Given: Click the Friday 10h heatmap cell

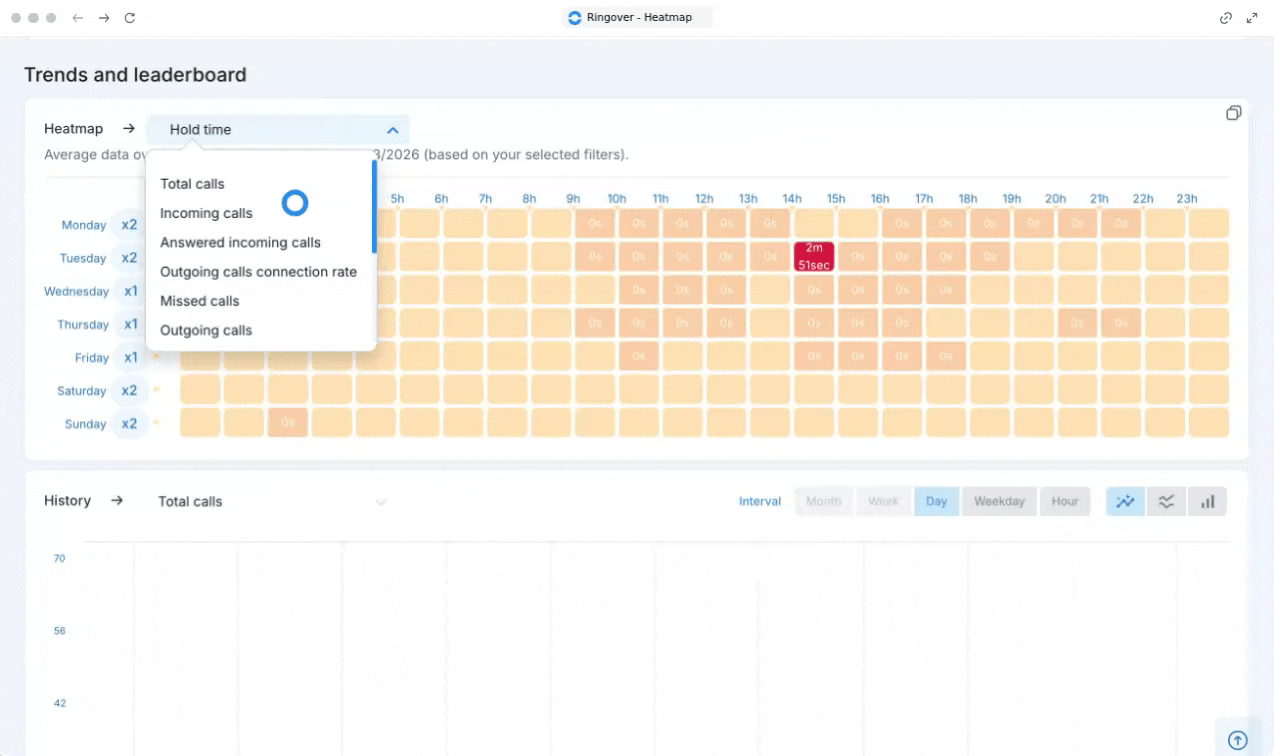Looking at the screenshot, I should click(639, 357).
